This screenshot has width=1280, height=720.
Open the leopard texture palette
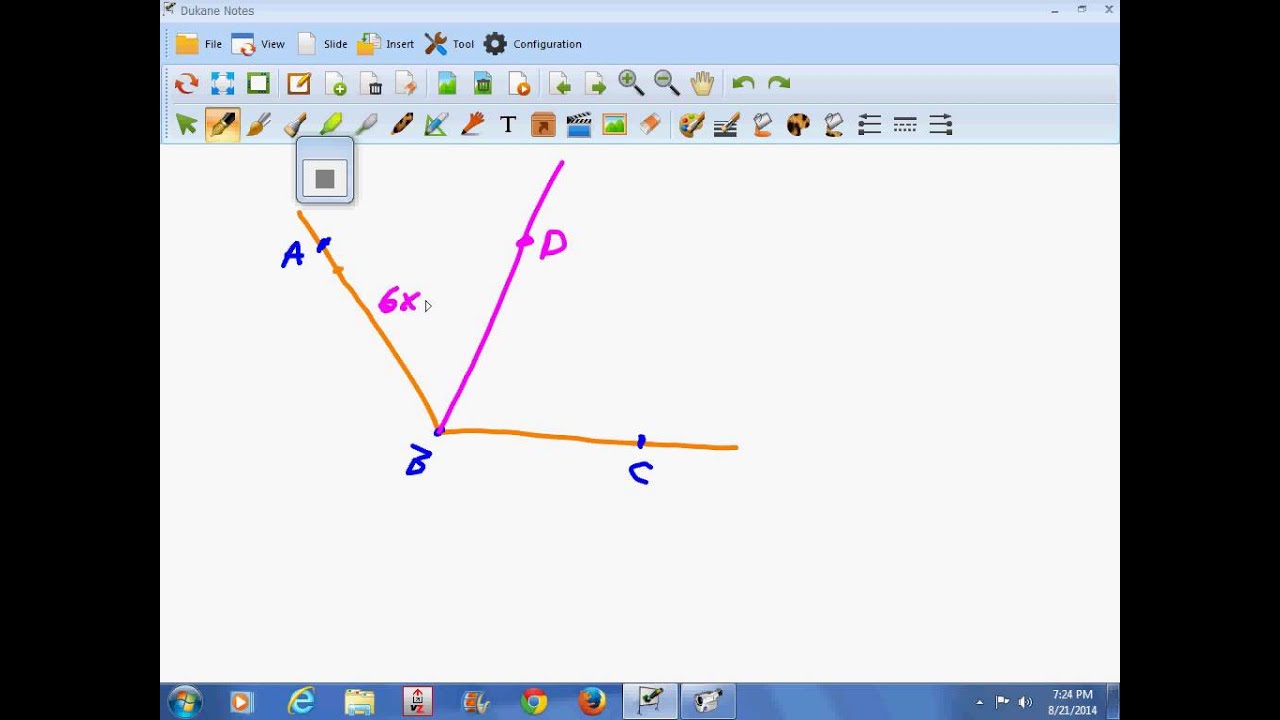(x=798, y=125)
